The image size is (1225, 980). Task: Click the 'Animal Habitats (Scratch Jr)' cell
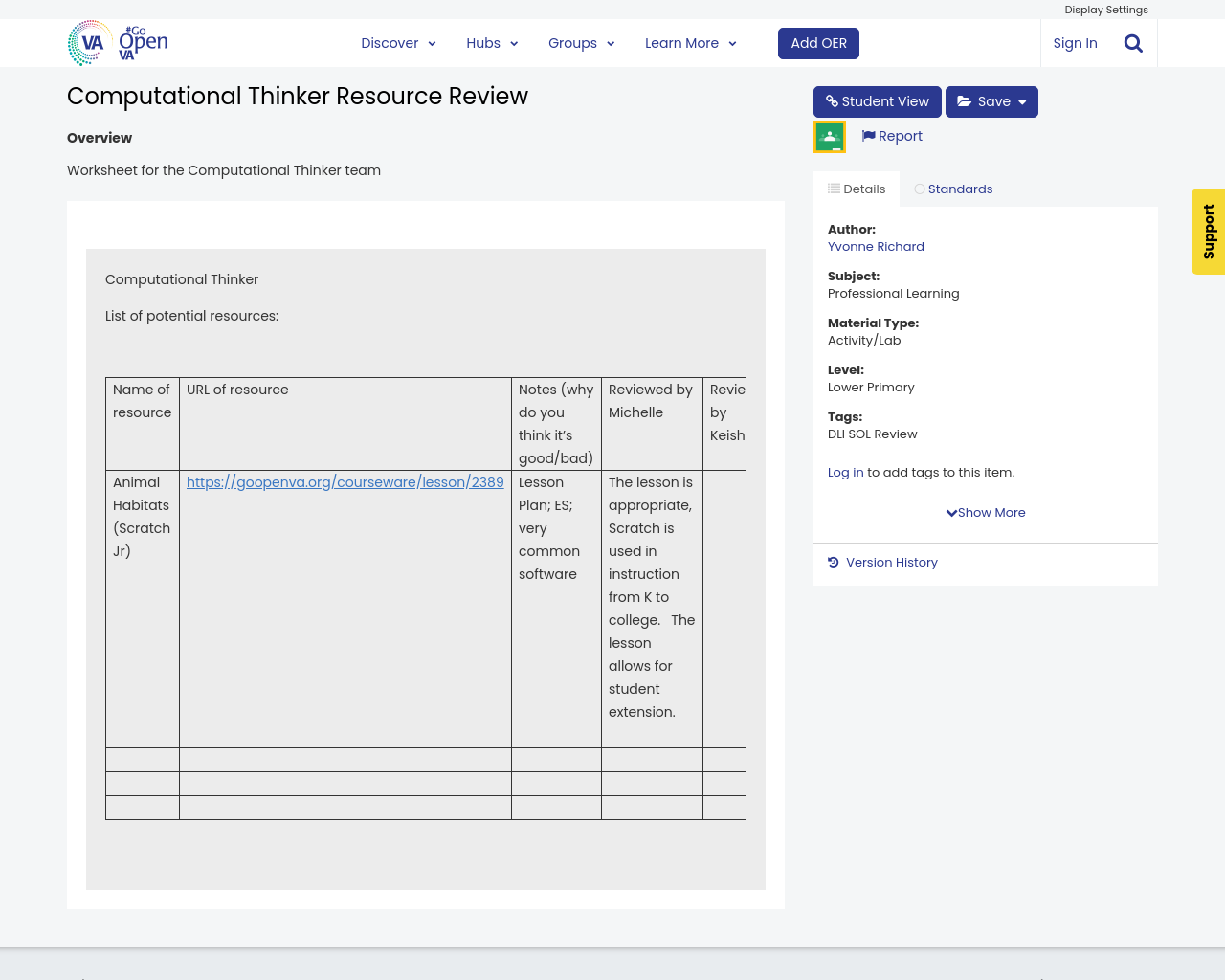point(143,597)
